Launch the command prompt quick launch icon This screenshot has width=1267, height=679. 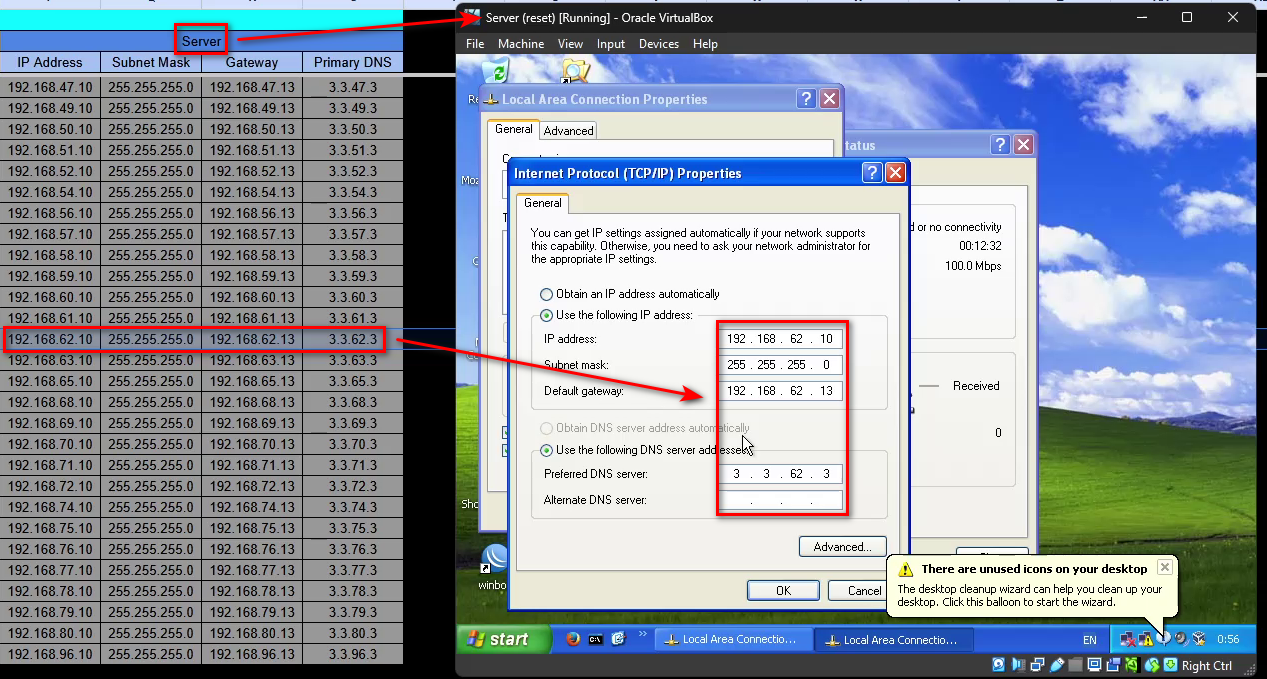click(x=595, y=639)
